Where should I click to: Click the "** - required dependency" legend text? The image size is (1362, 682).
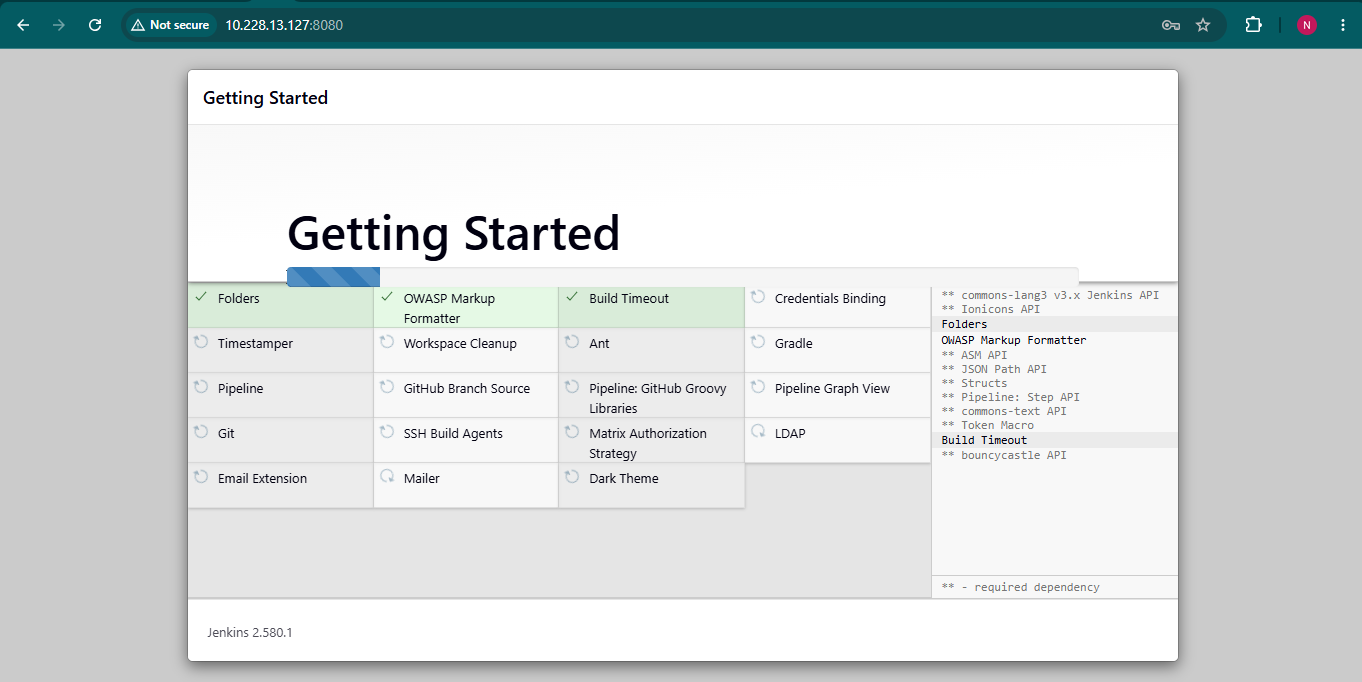[1021, 587]
